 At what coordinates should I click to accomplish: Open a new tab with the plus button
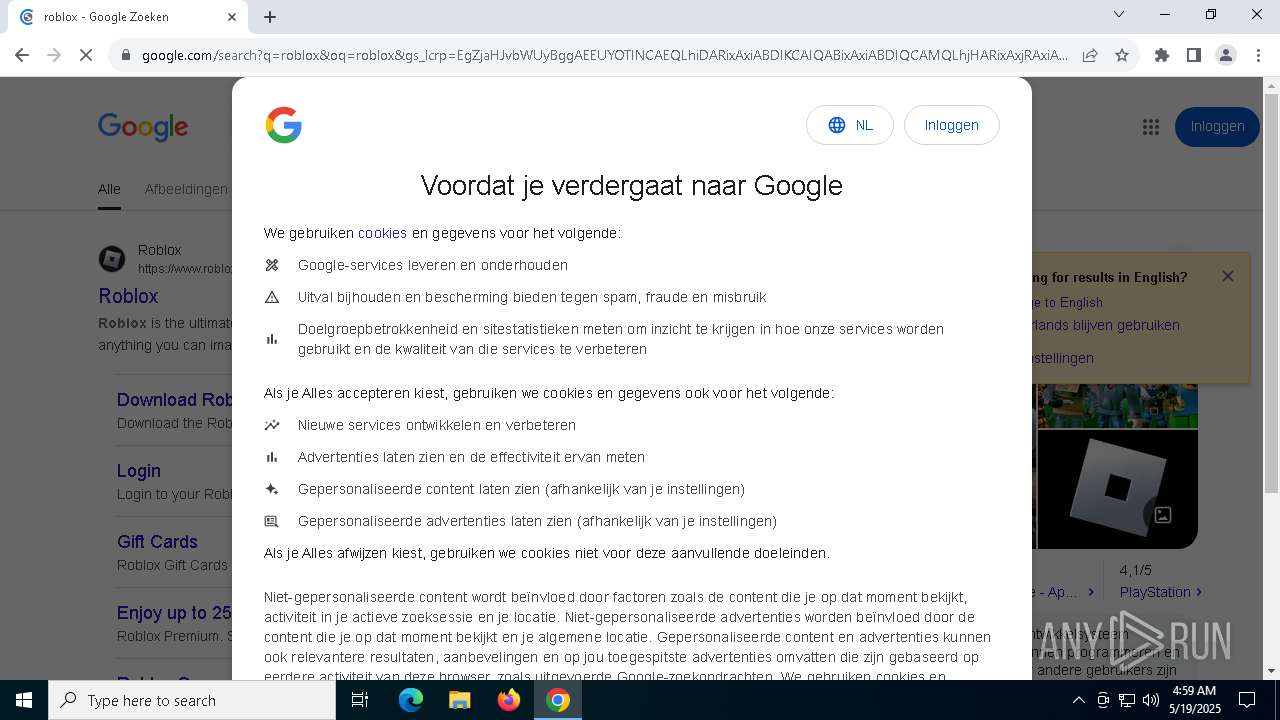[x=270, y=17]
